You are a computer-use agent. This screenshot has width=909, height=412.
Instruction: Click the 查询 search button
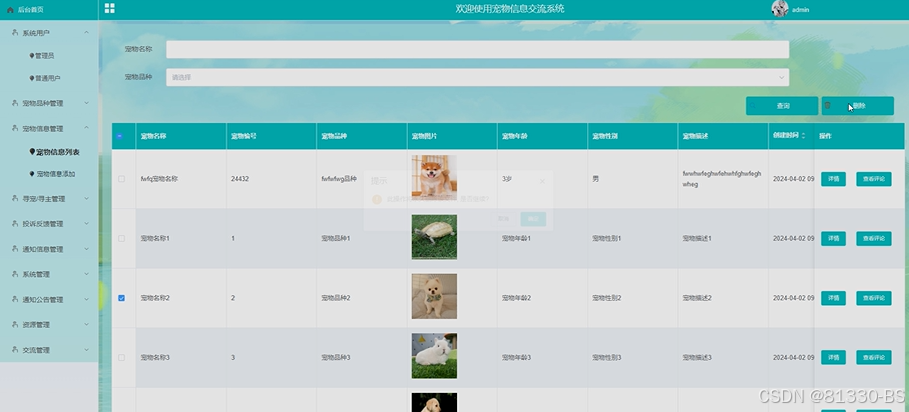782,106
